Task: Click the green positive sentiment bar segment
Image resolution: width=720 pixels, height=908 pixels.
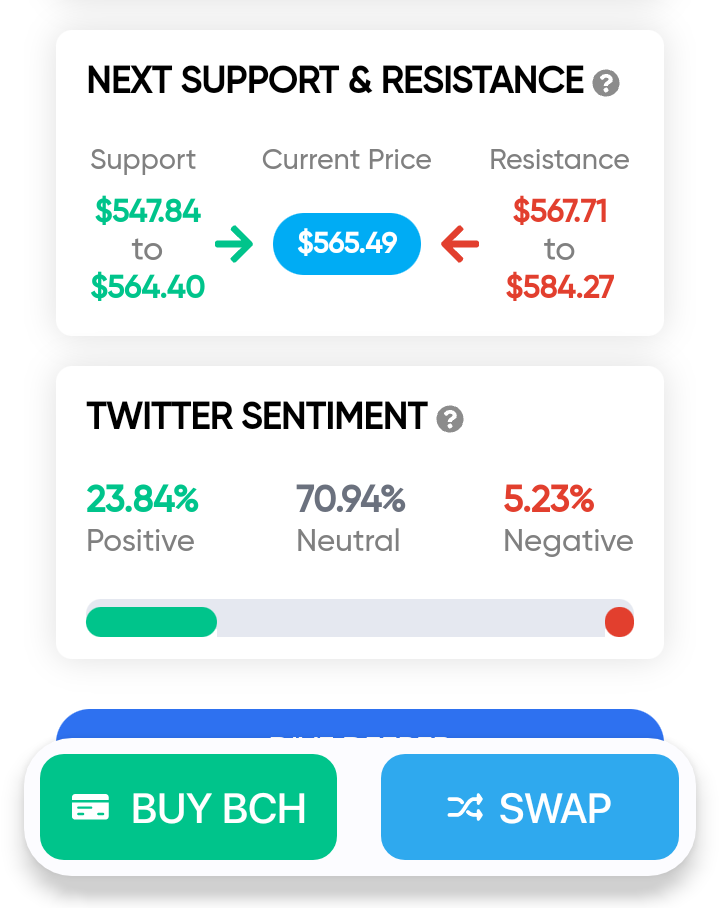Action: (152, 622)
